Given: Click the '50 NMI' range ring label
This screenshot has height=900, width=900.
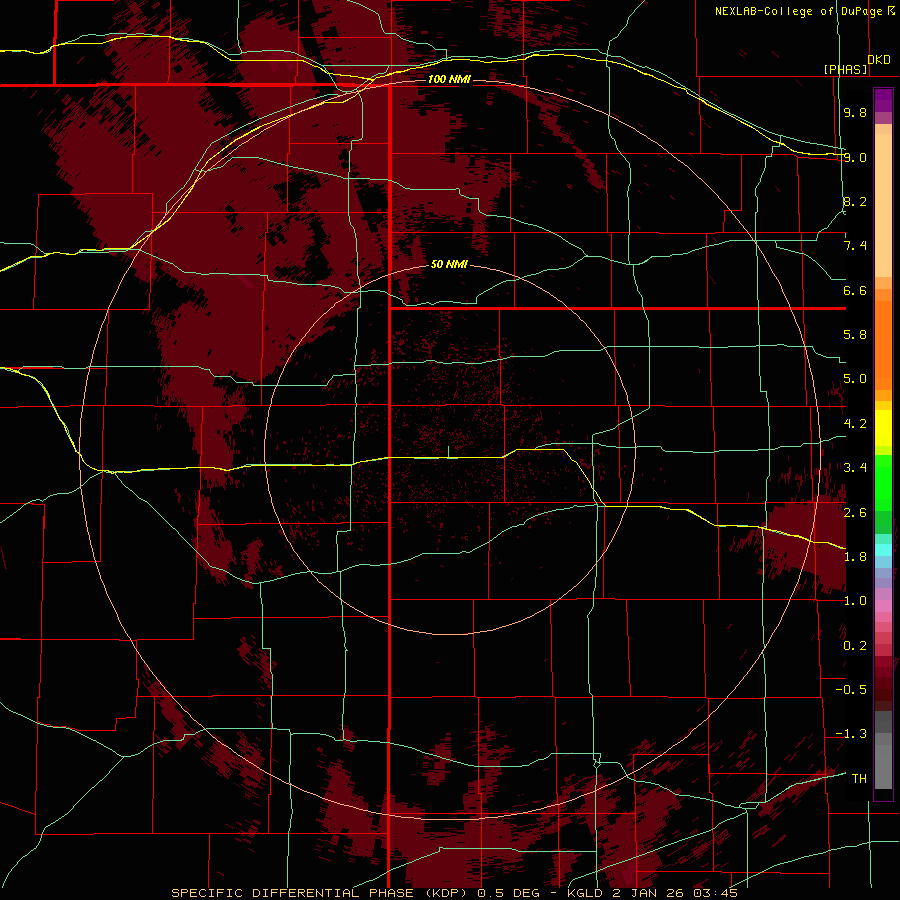Looking at the screenshot, I should coord(449,264).
